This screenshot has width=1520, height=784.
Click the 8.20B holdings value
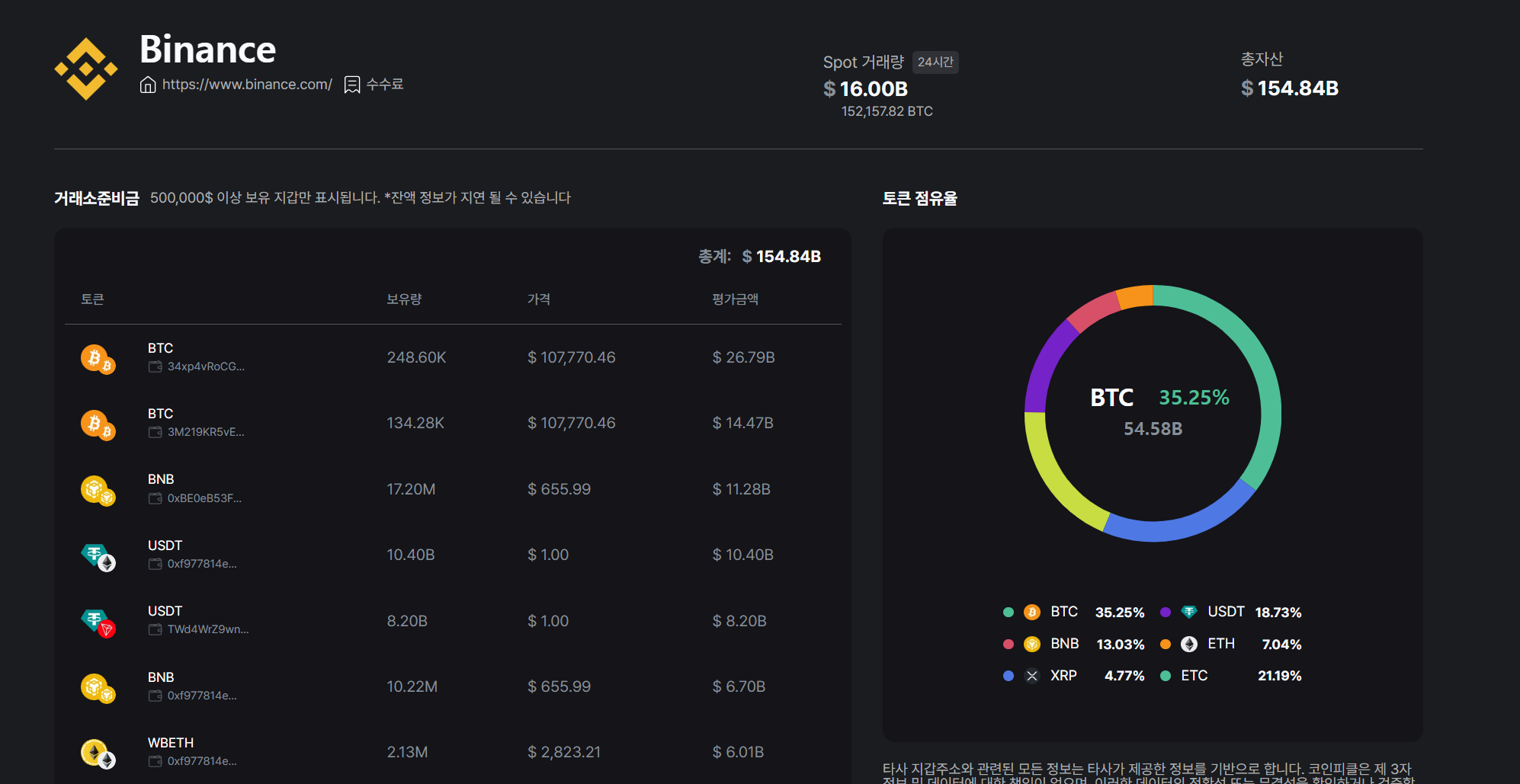coord(407,622)
